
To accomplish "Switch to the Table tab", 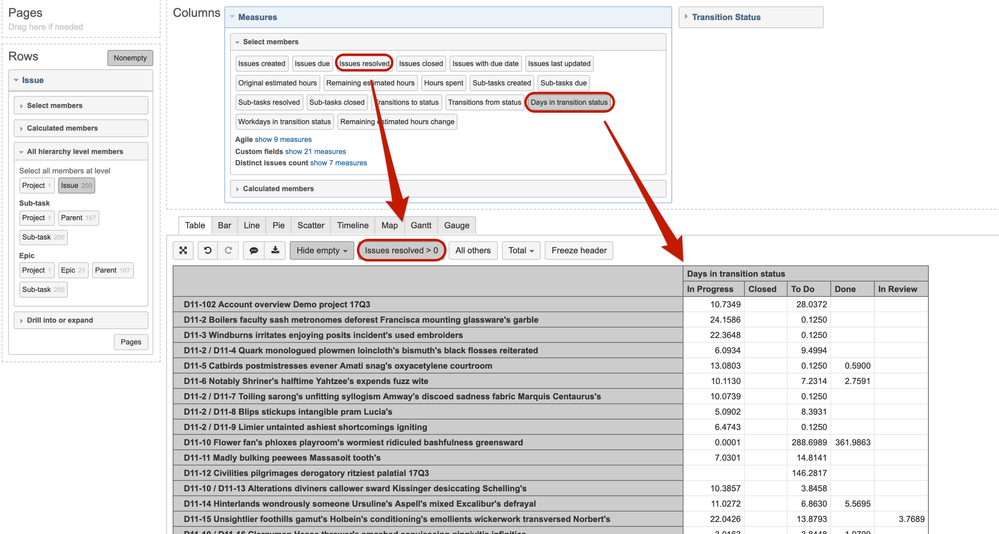I will 195,226.
